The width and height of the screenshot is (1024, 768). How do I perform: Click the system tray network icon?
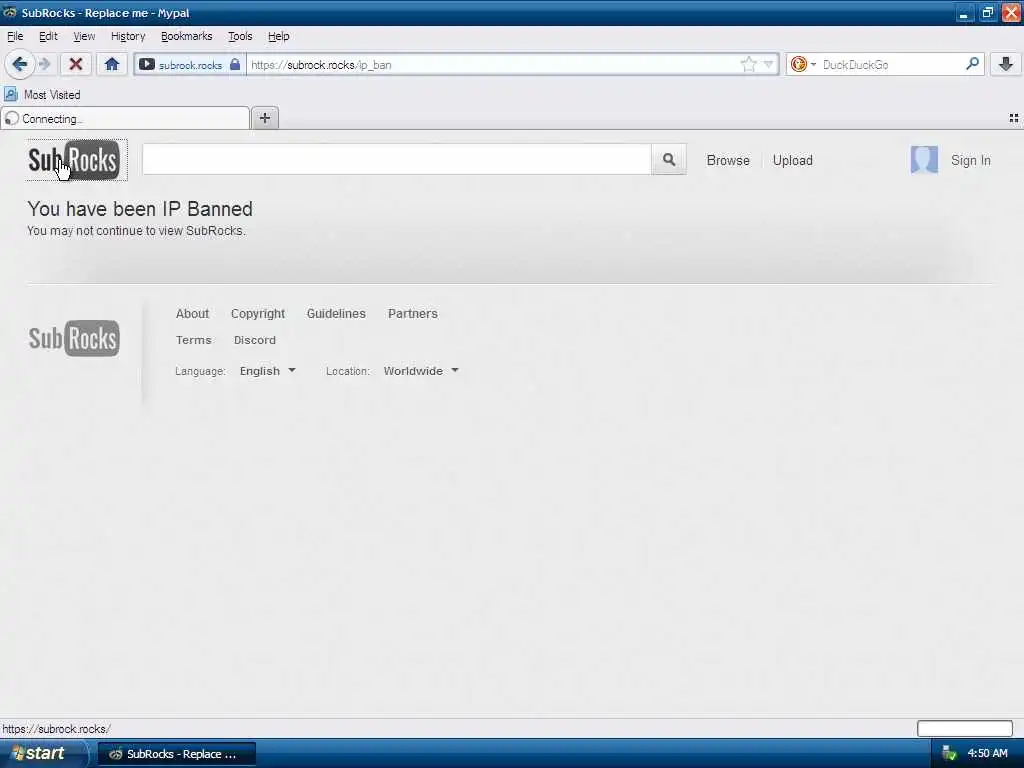coord(949,754)
